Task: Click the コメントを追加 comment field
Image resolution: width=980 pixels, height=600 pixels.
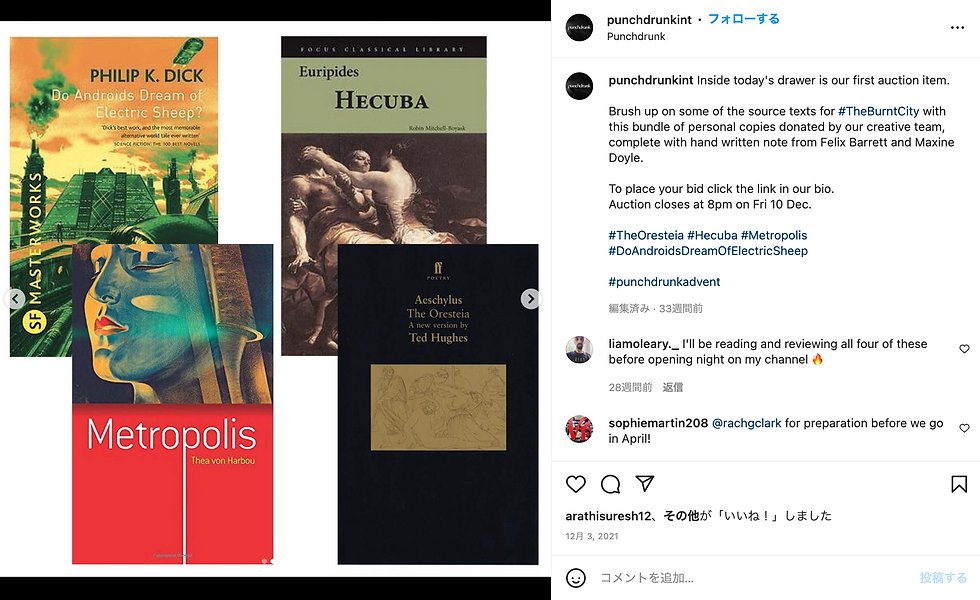Action: 753,578
